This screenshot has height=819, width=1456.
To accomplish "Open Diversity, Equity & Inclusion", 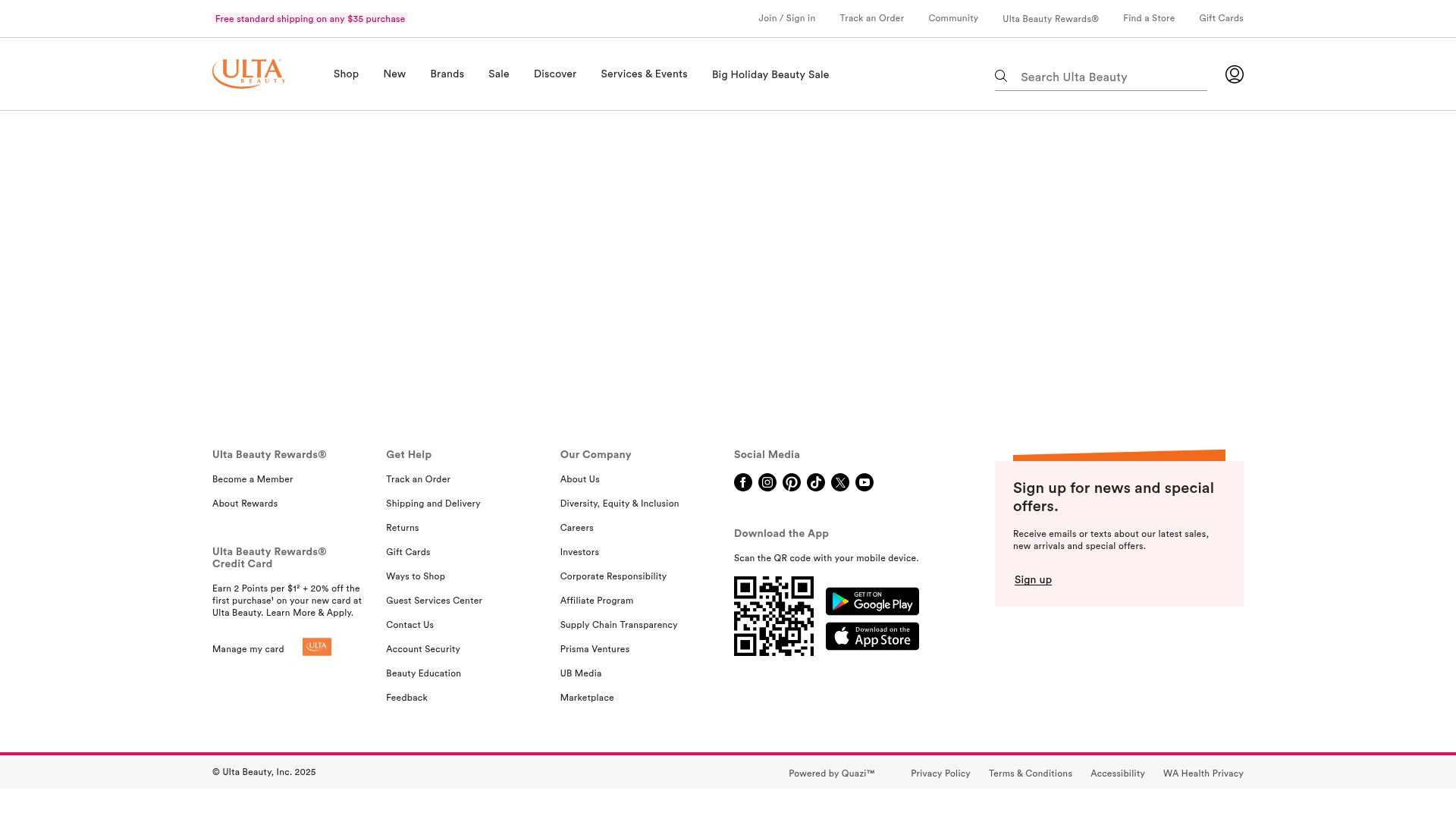I will (620, 504).
